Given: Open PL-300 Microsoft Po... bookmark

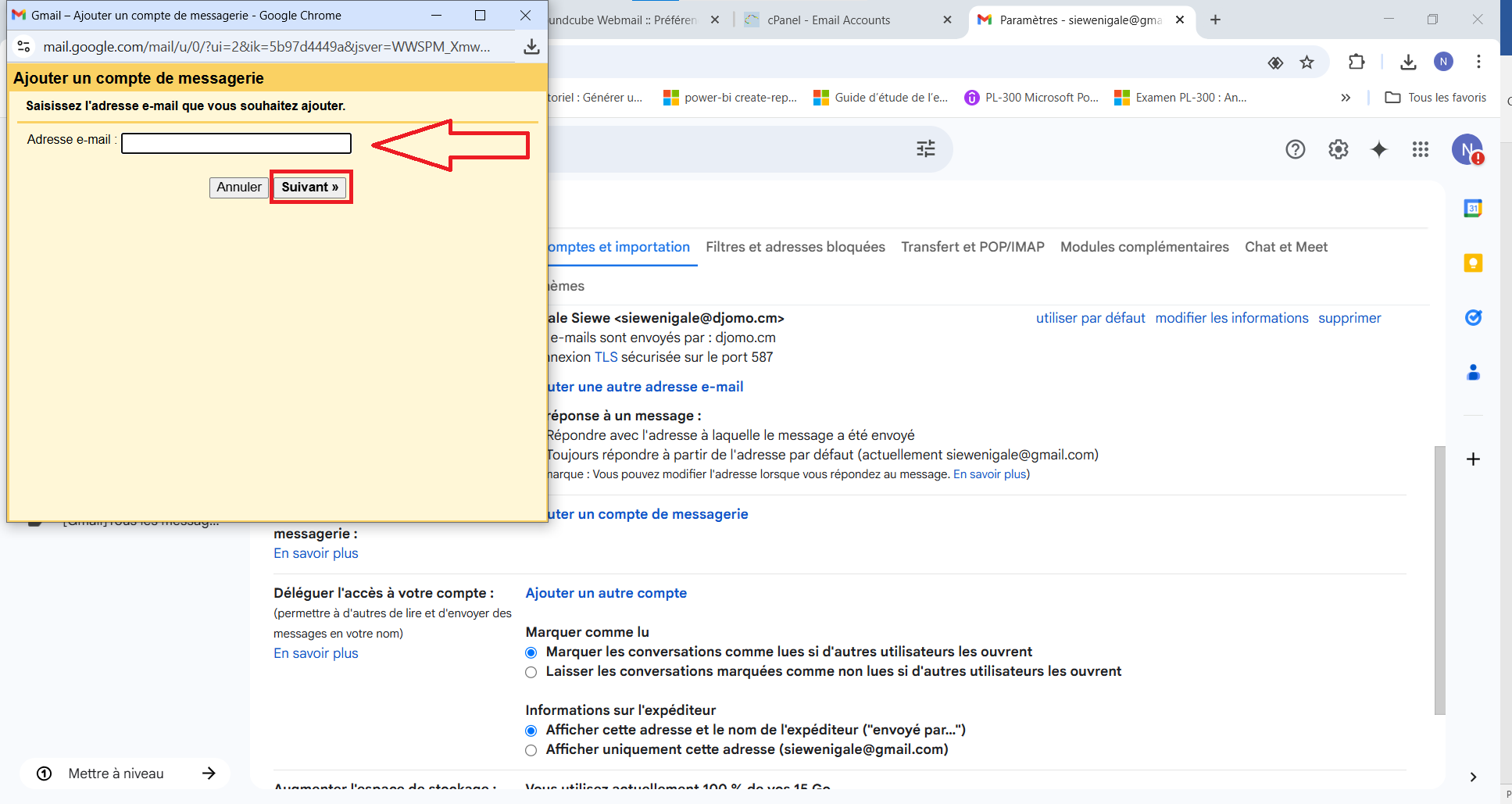Looking at the screenshot, I should [x=1031, y=98].
